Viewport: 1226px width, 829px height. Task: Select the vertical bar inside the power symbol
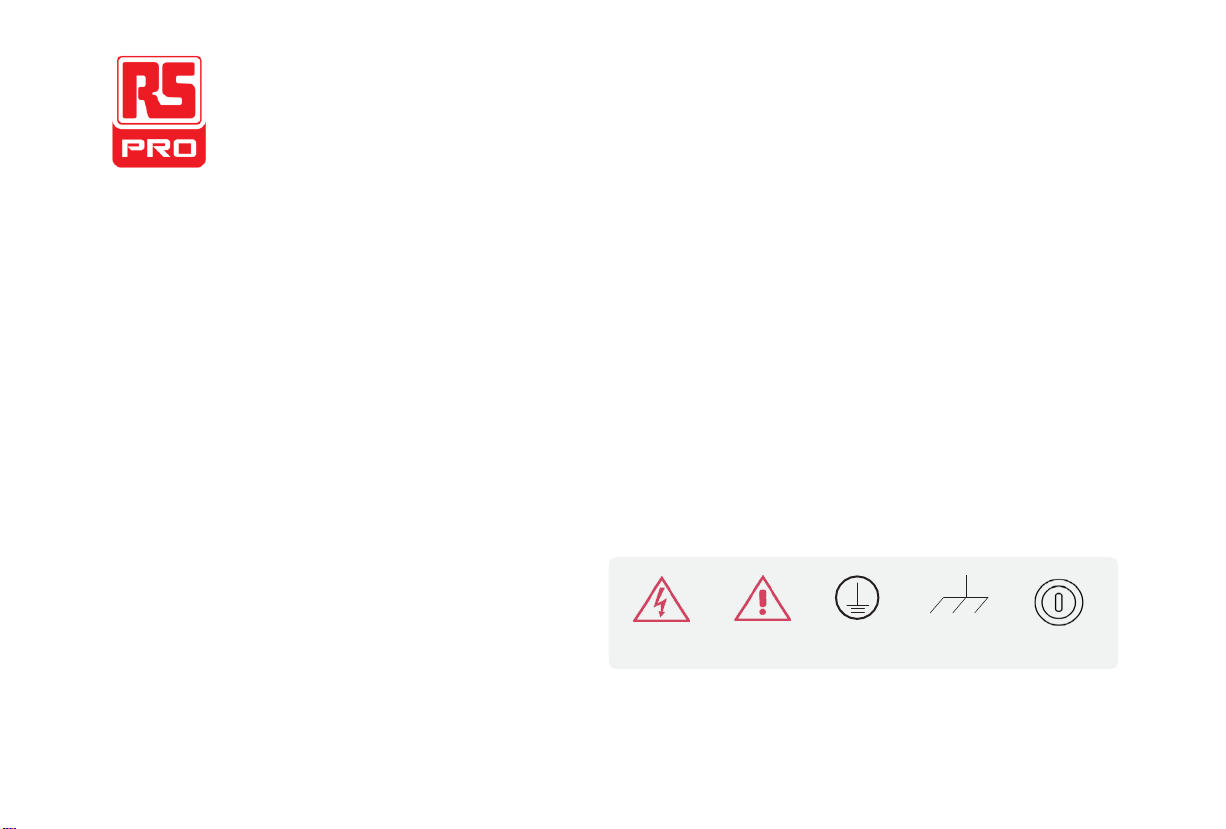point(1060,604)
